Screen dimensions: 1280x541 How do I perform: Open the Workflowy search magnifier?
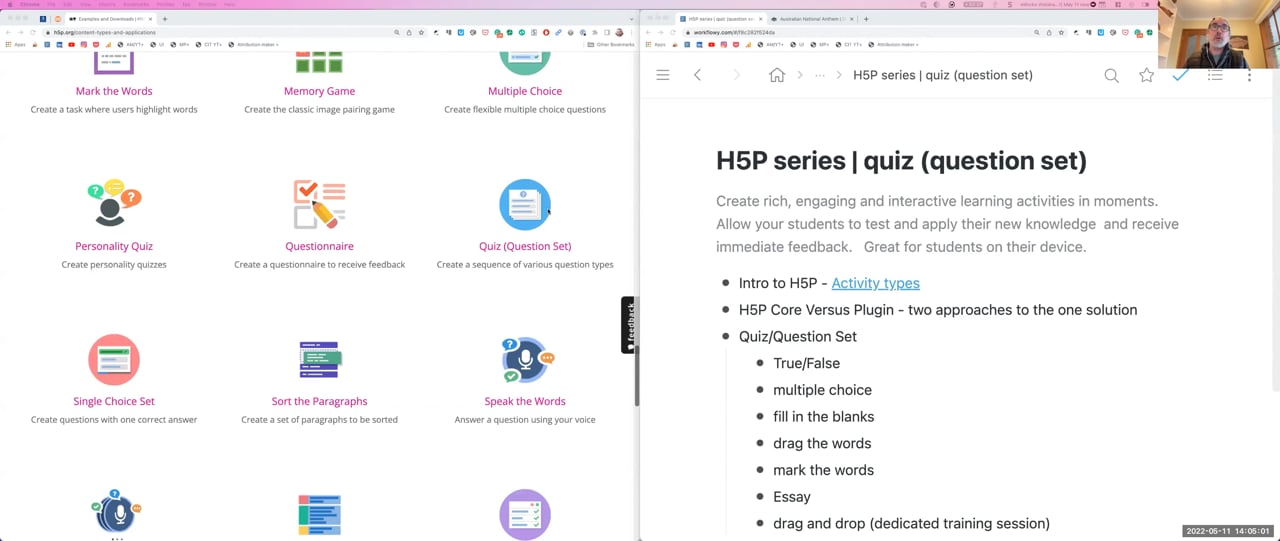coord(1111,75)
